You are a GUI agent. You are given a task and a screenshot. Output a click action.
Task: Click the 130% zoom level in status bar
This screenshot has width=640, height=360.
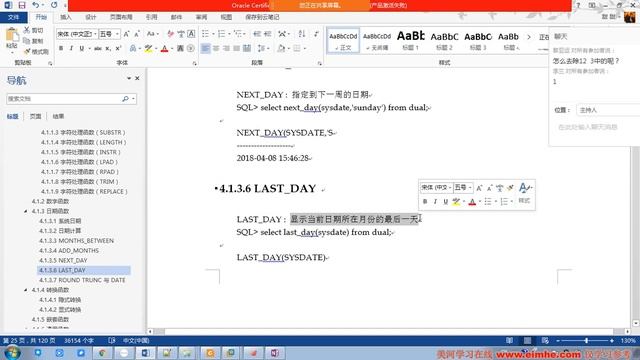click(x=628, y=340)
